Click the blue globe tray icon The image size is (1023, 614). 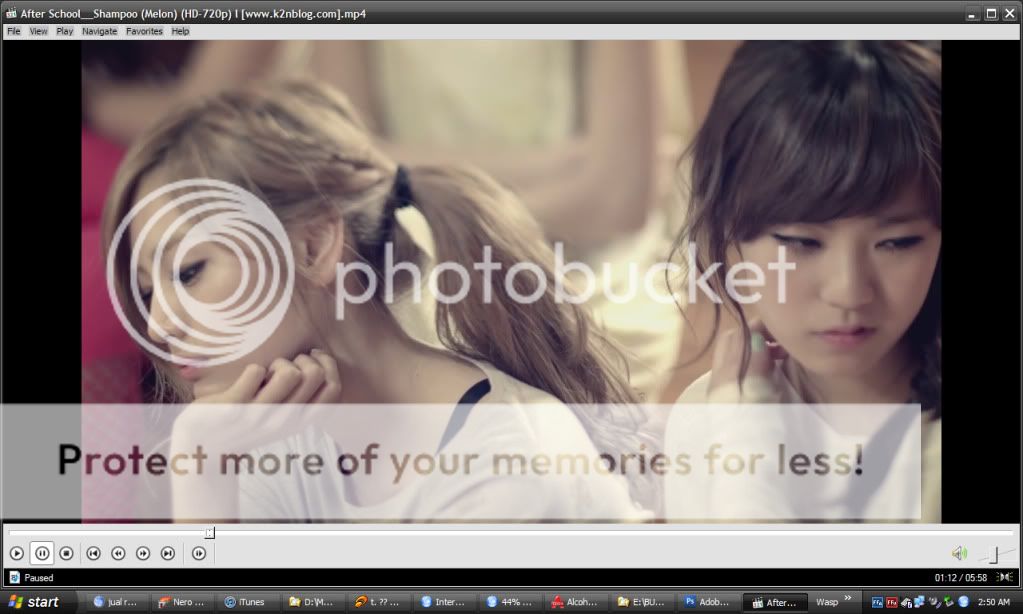pyautogui.click(x=964, y=602)
